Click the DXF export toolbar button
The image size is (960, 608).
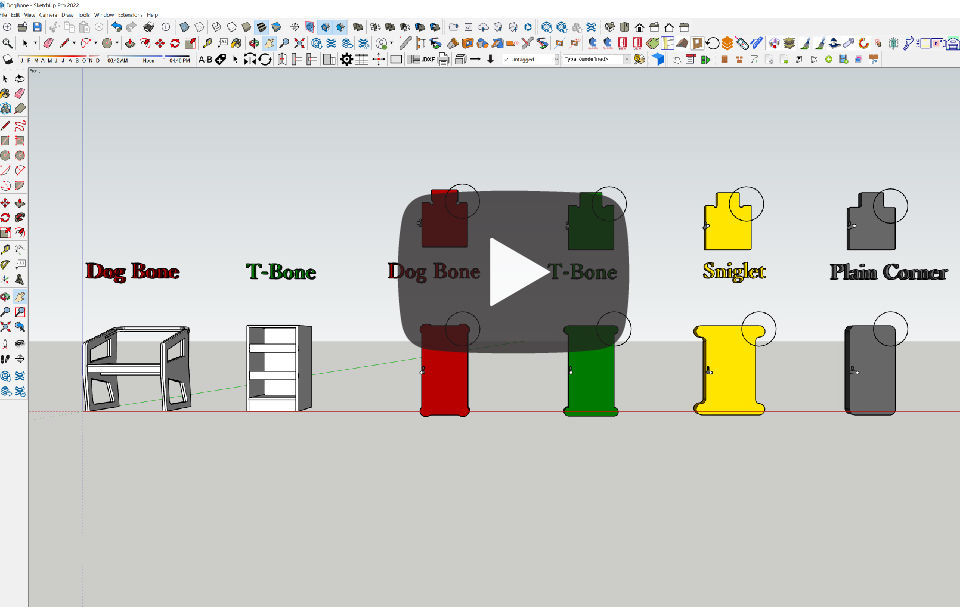pos(429,59)
